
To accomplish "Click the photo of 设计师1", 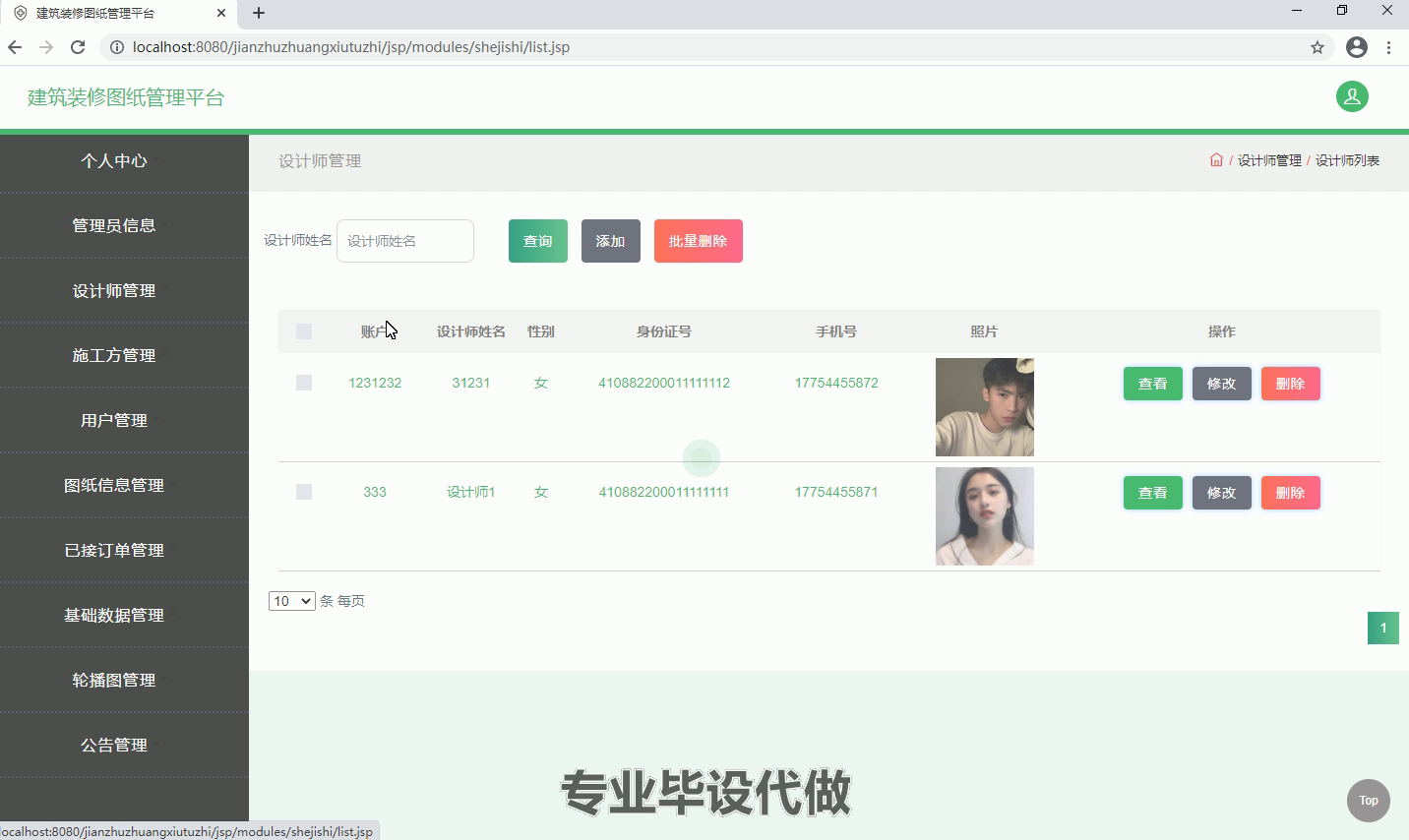I will [985, 516].
